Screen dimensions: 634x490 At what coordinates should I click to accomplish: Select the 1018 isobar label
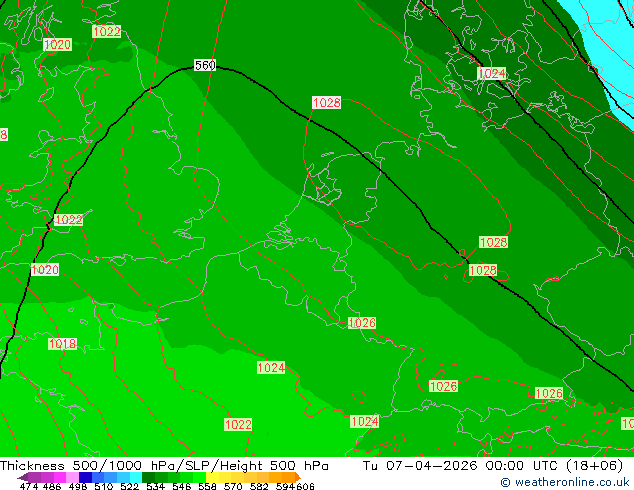(x=62, y=344)
